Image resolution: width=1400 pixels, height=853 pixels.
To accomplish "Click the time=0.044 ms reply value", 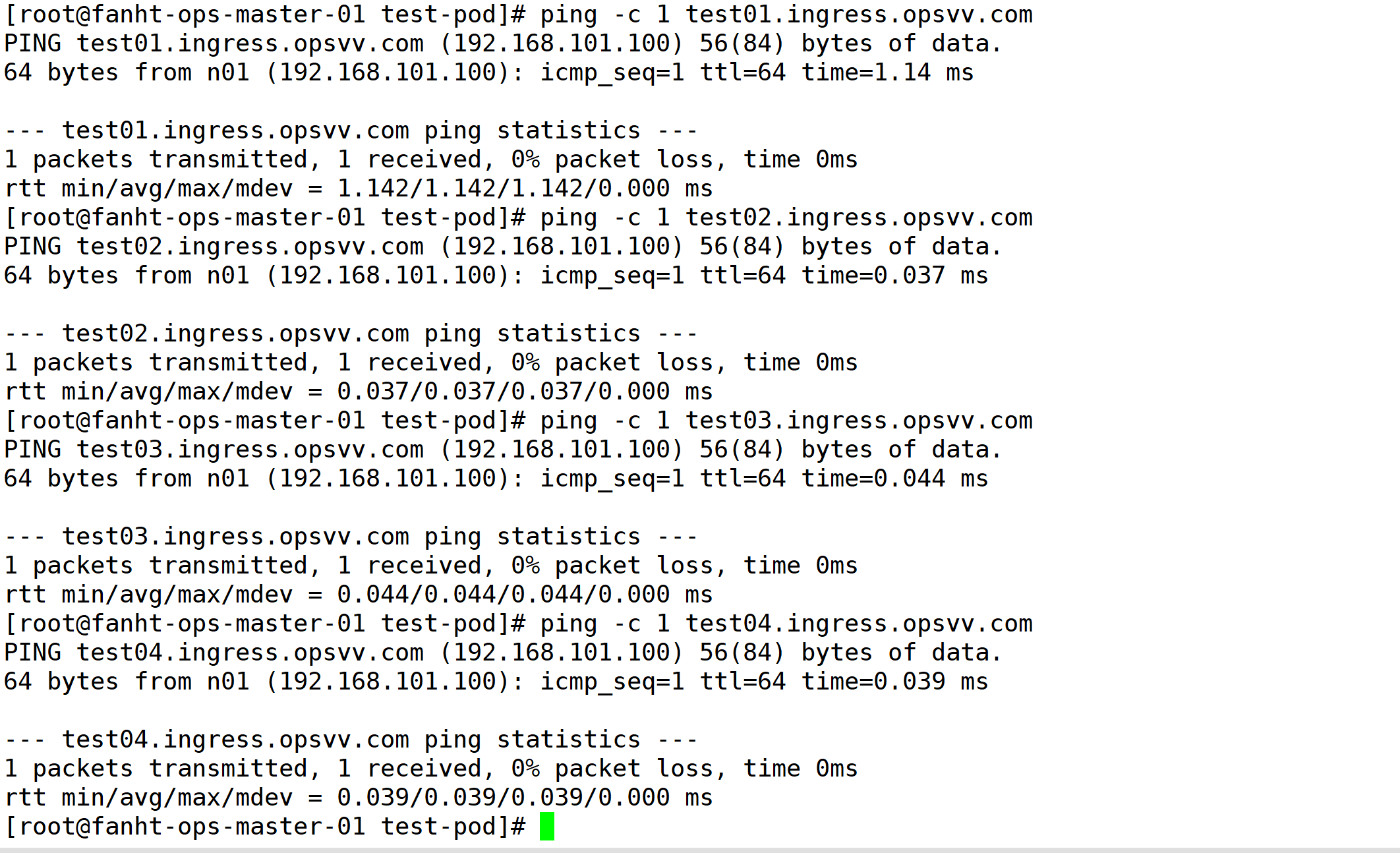I will coord(894,479).
